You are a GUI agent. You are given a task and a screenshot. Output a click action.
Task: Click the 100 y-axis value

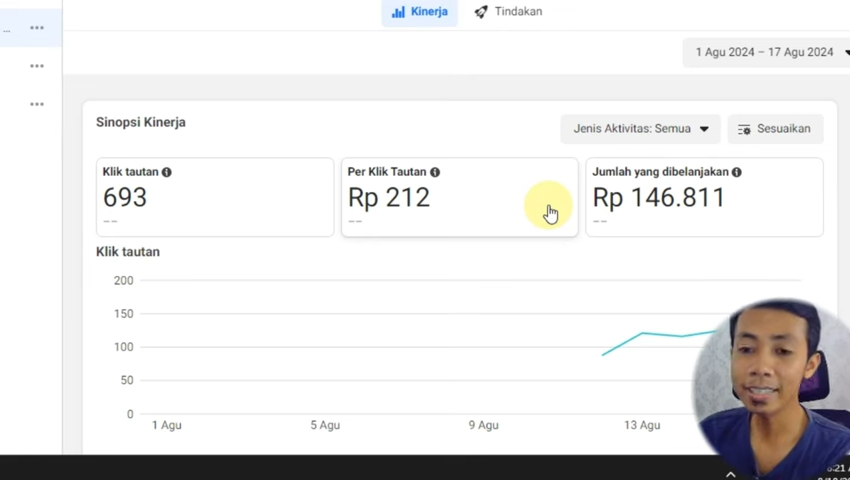[x=124, y=347]
